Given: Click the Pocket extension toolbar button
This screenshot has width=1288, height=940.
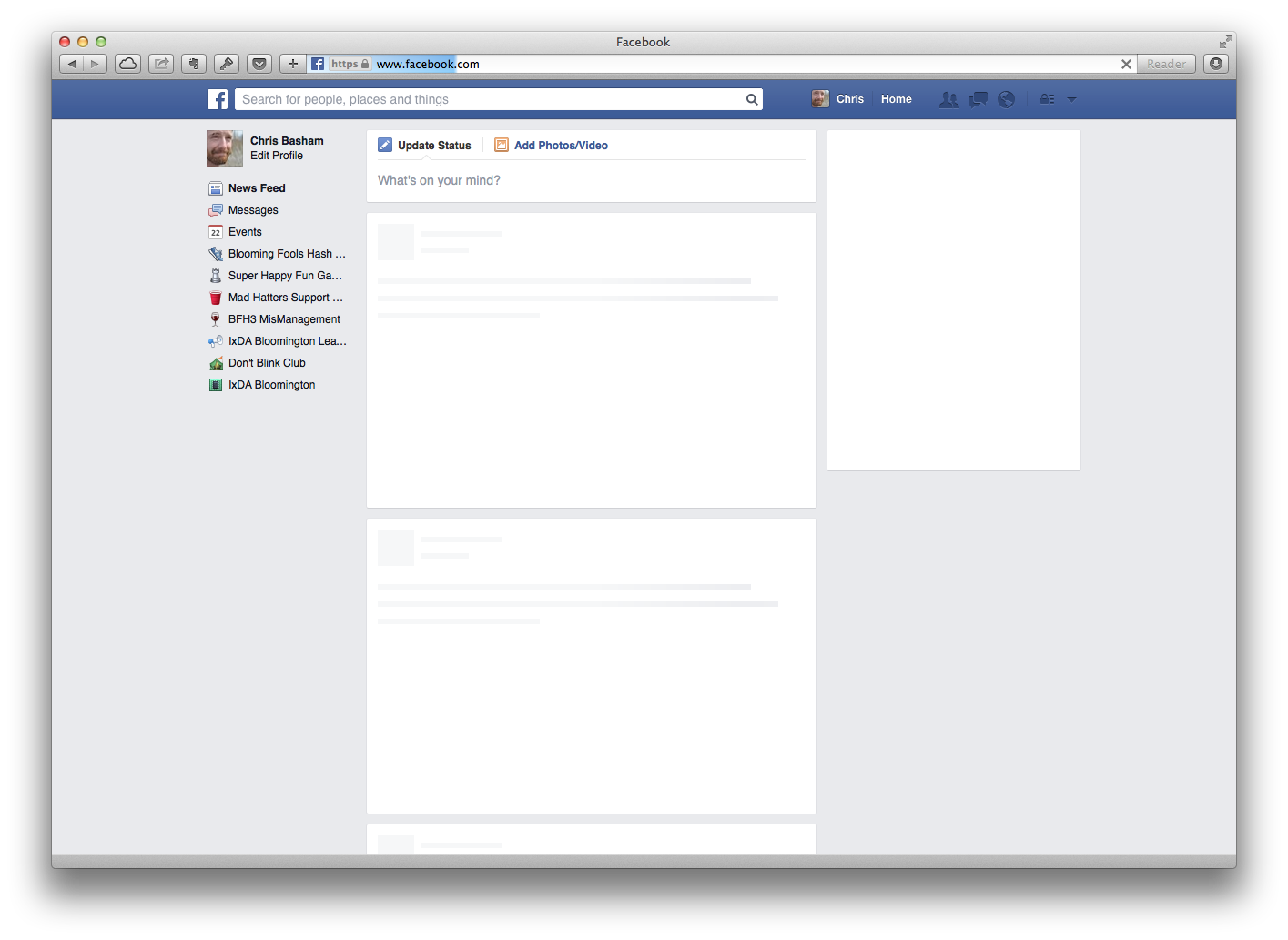Looking at the screenshot, I should click(259, 64).
